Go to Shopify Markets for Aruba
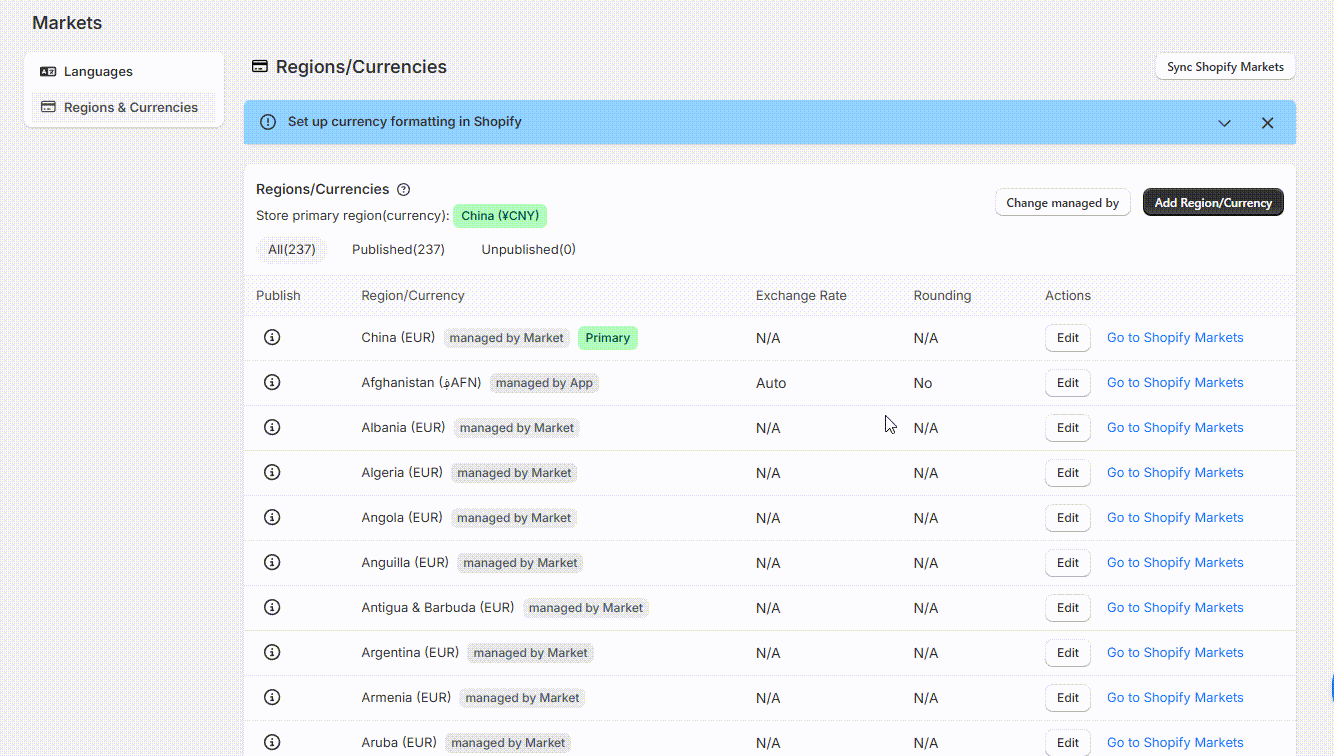Image resolution: width=1334 pixels, height=756 pixels. [1175, 743]
